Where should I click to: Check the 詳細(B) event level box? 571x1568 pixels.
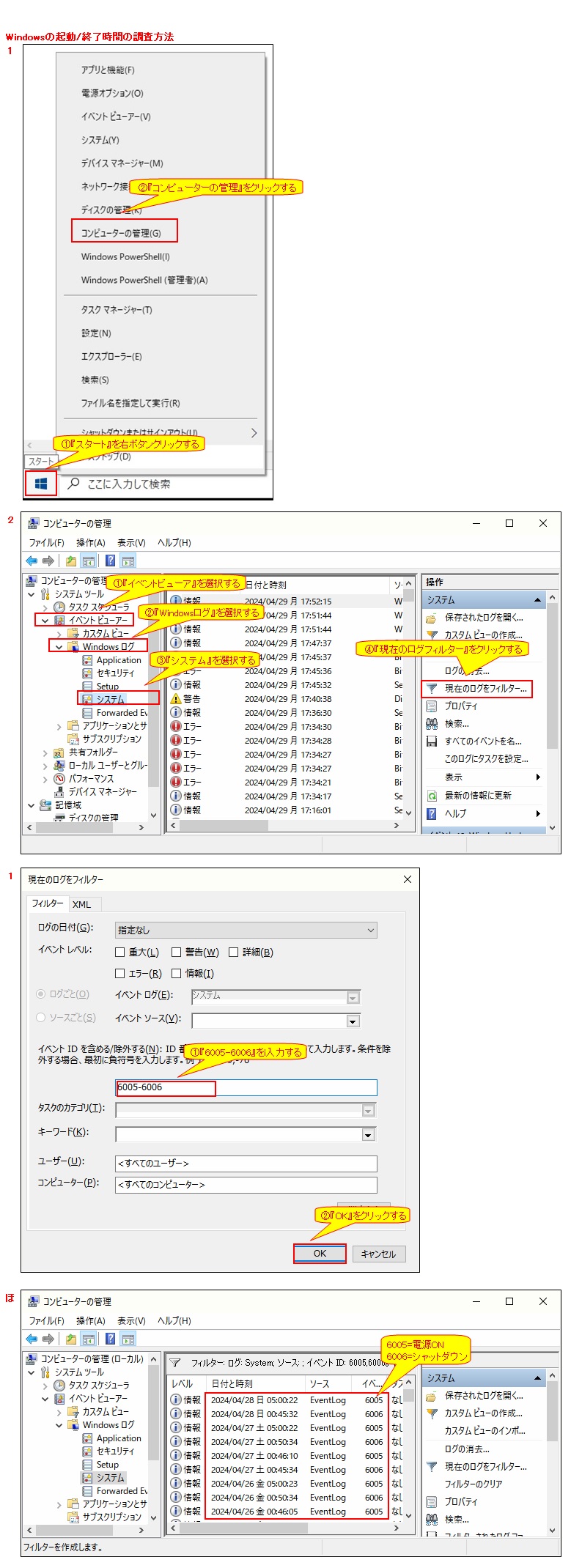(234, 953)
